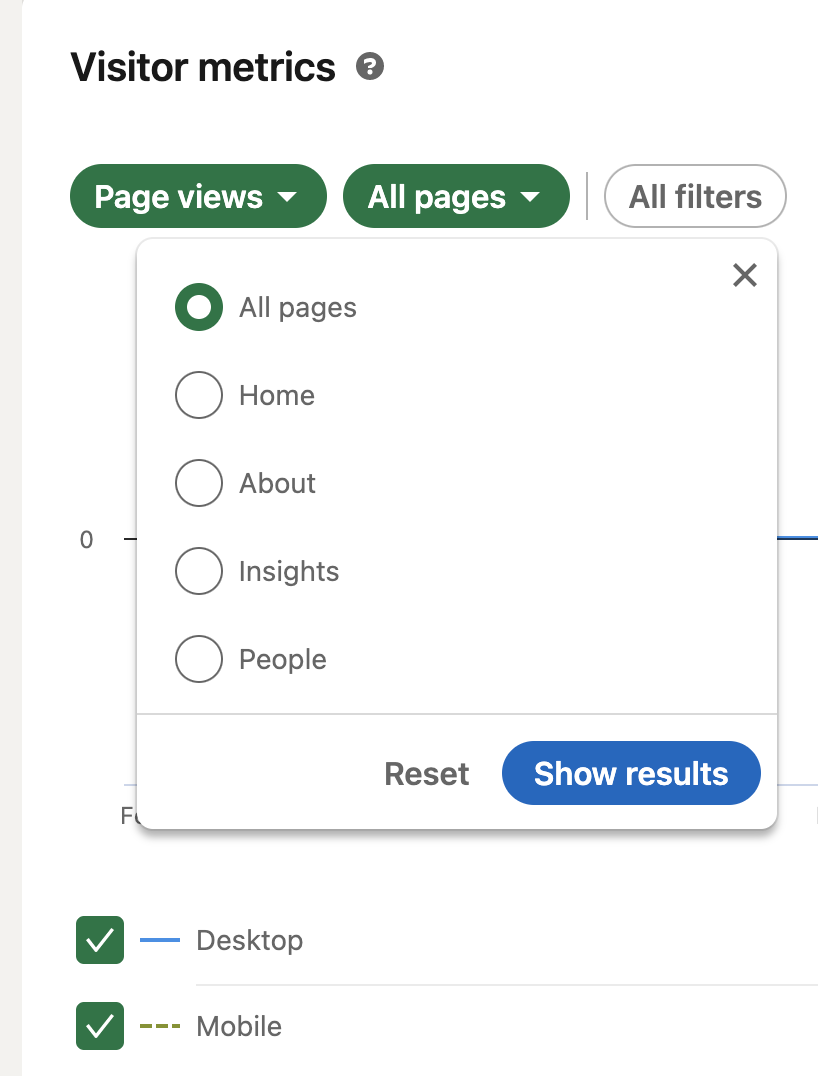Click the dashed green Mobile legend line

point(160,1027)
